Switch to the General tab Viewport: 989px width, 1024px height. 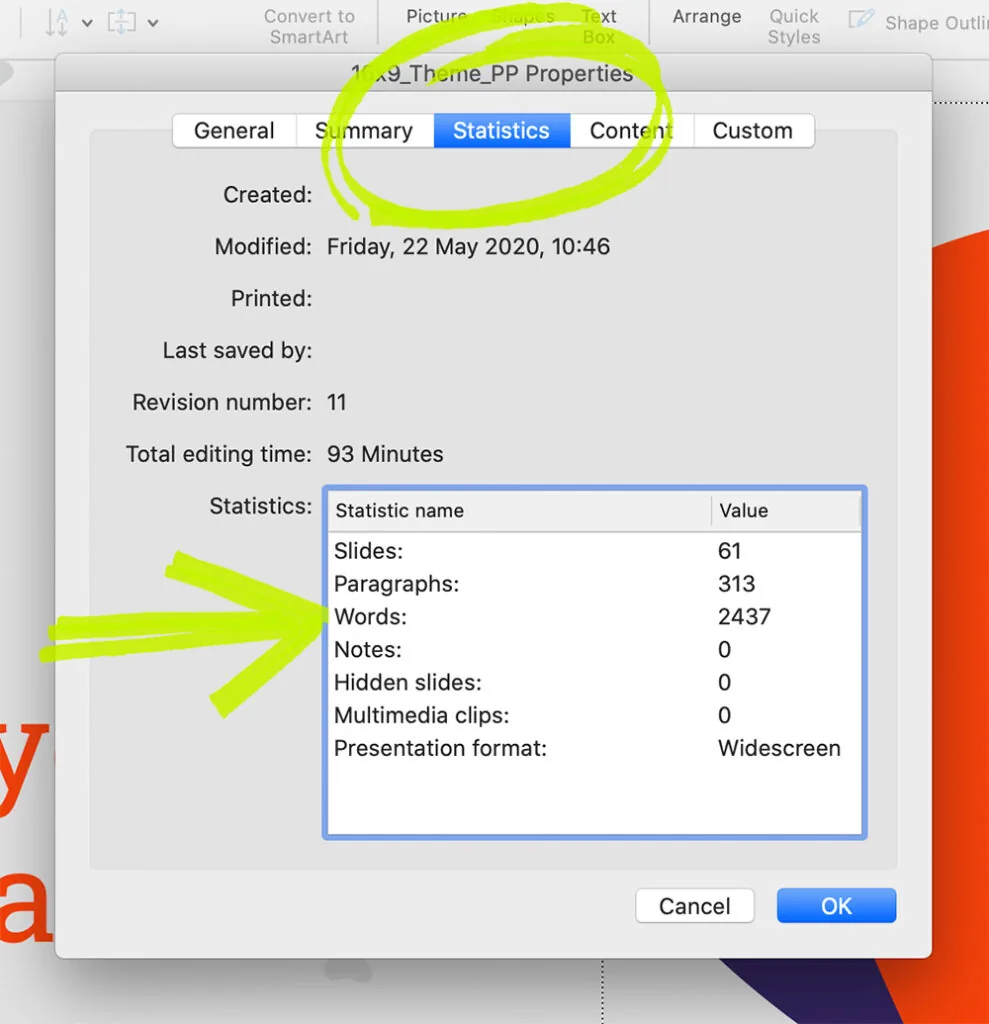click(x=235, y=131)
